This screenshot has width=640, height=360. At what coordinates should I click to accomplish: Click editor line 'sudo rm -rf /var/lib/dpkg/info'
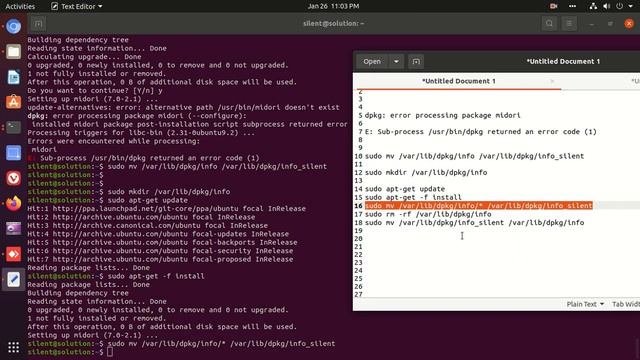pyautogui.click(x=428, y=214)
